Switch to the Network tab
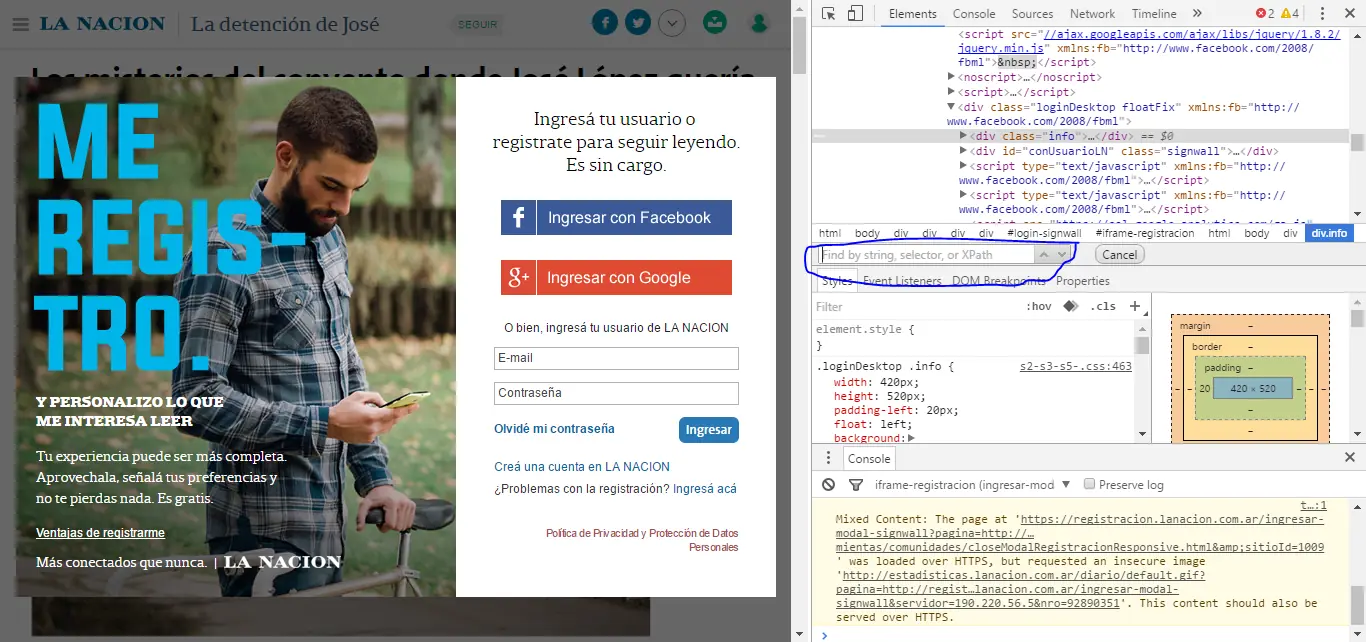Image resolution: width=1366 pixels, height=642 pixels. pyautogui.click(x=1092, y=14)
